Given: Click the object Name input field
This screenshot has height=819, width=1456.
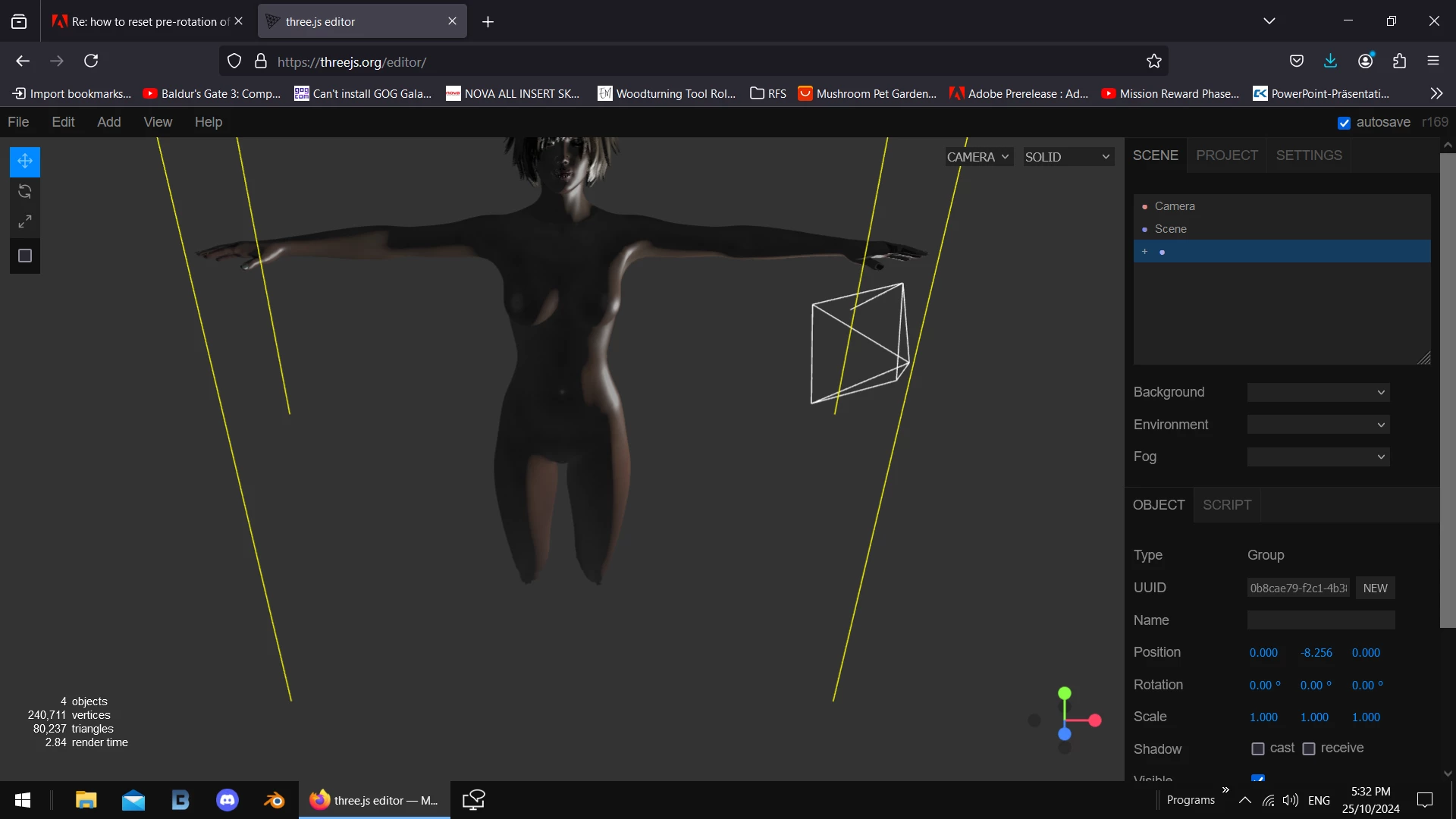Looking at the screenshot, I should [x=1320, y=620].
